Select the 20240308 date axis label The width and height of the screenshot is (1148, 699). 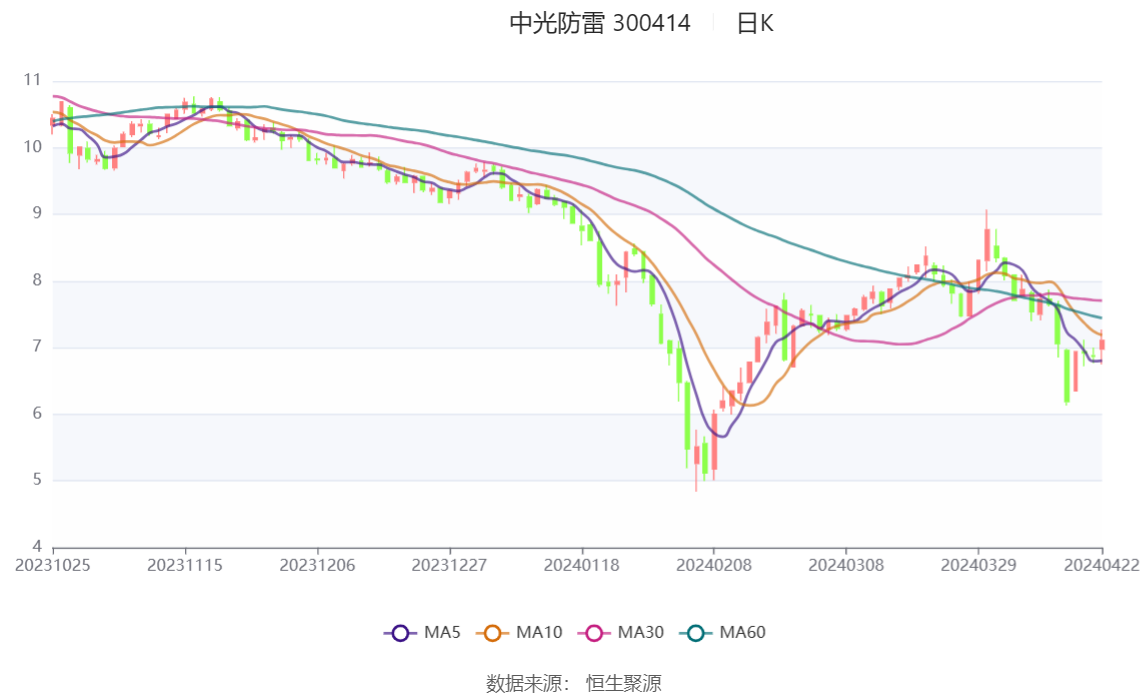[846, 565]
